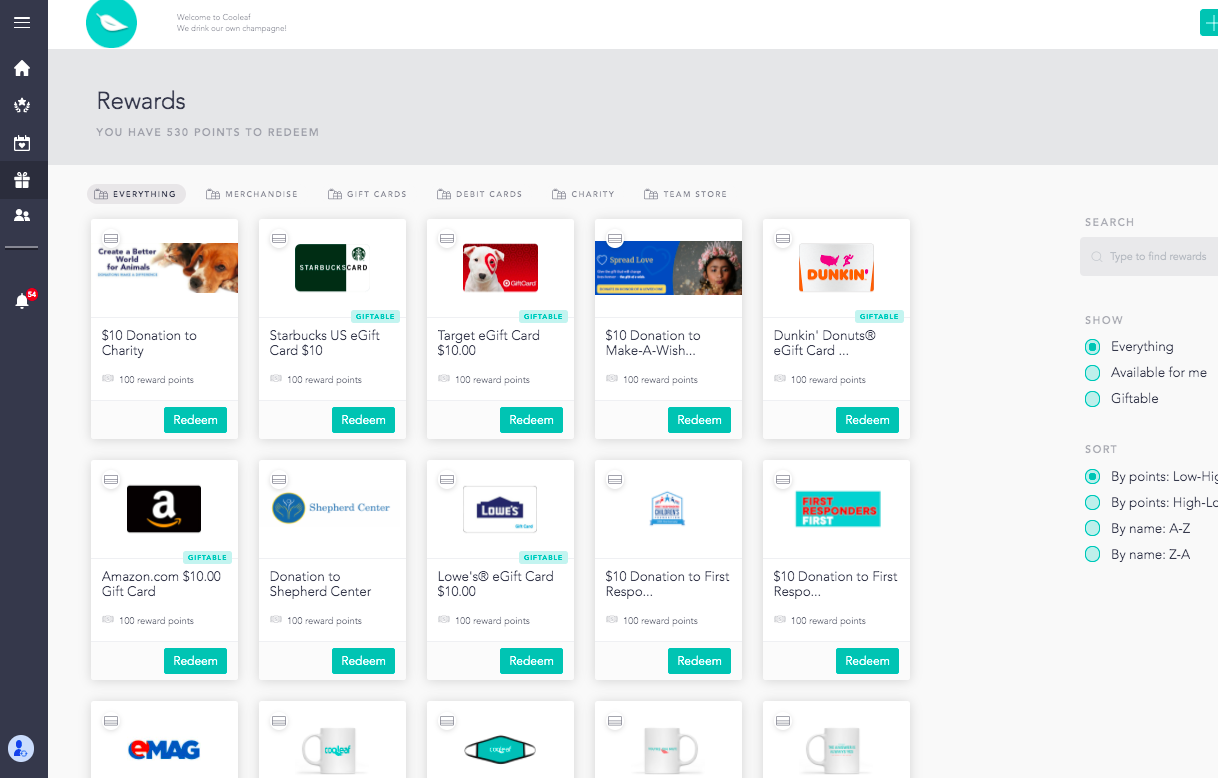Click GIFTABLE badge on Amazon card
This screenshot has height=778, width=1218.
tap(208, 557)
